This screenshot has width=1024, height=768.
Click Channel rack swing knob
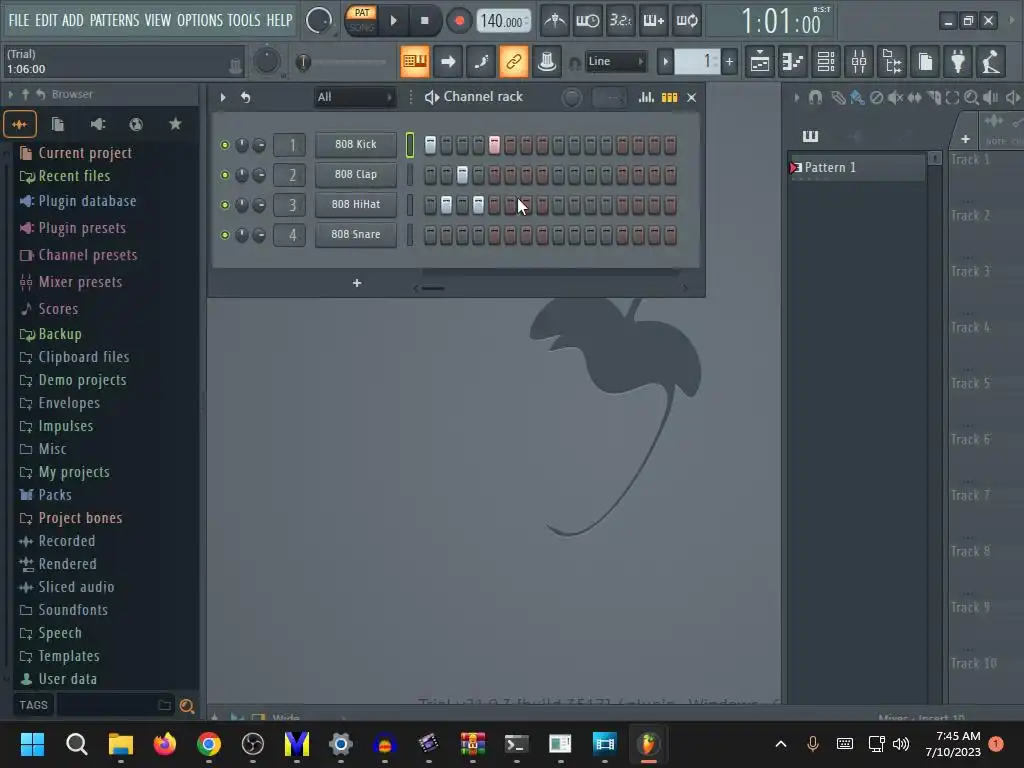[x=571, y=97]
